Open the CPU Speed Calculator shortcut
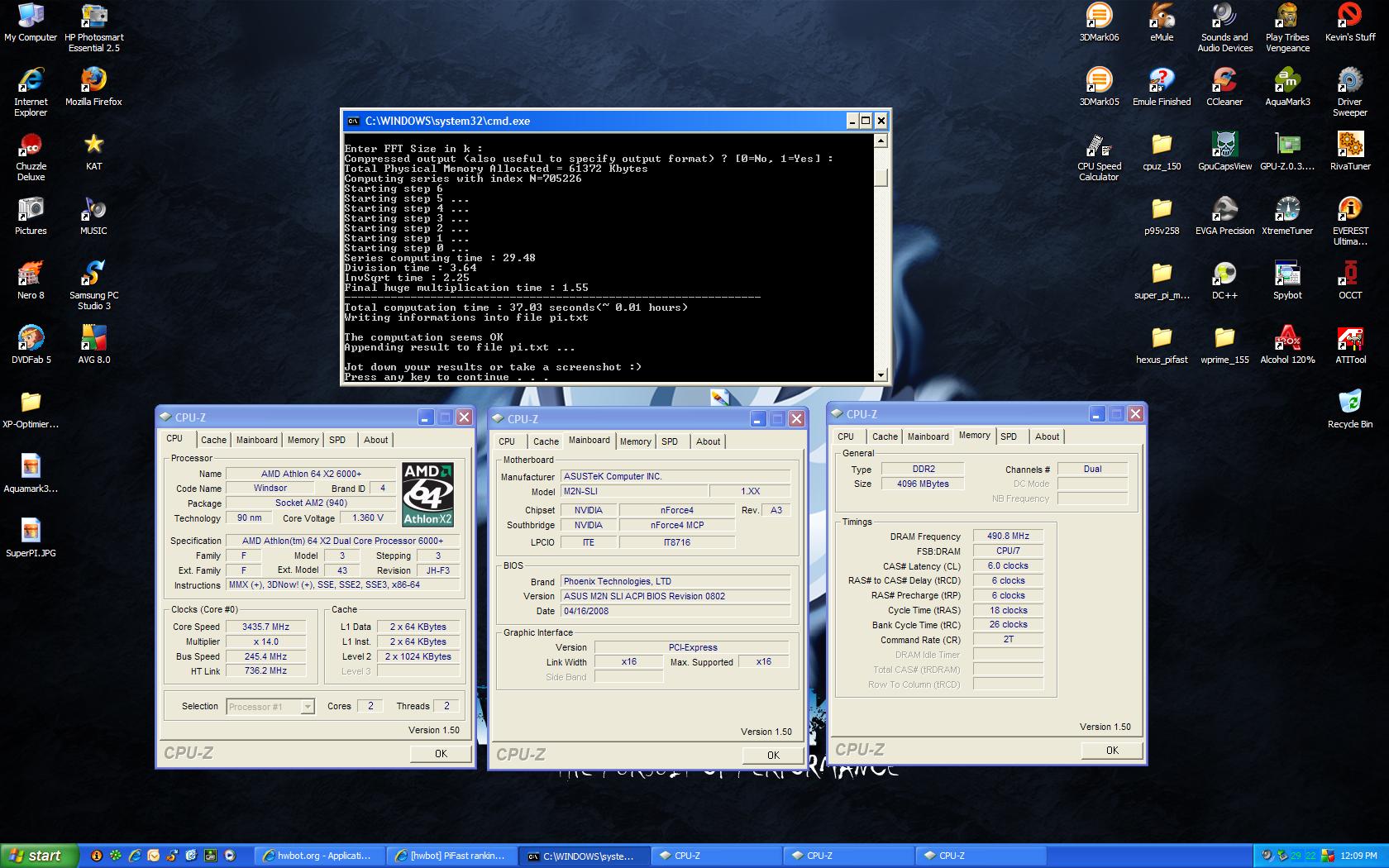 click(x=1099, y=156)
